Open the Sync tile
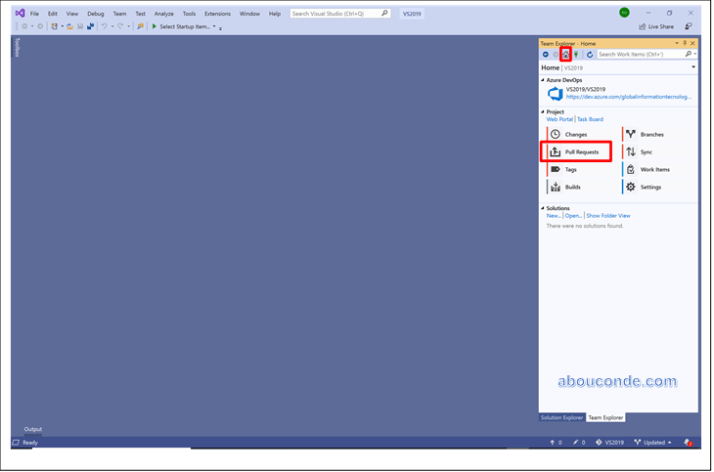The height and width of the screenshot is (472, 714). 645,152
